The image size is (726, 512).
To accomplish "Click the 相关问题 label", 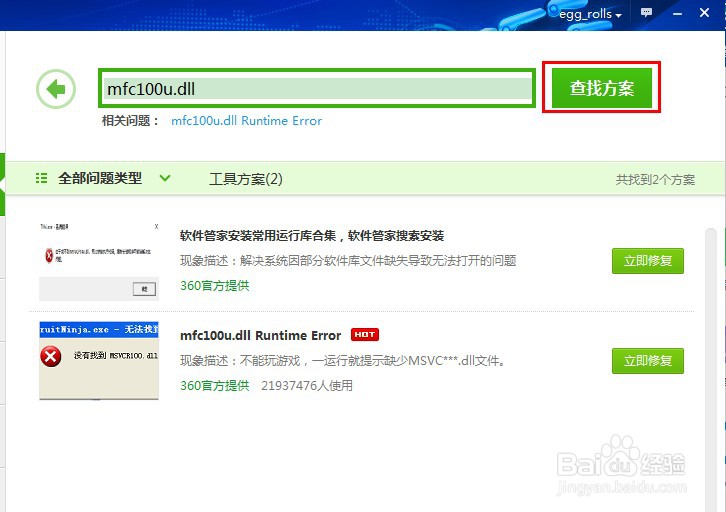I will coord(131,121).
